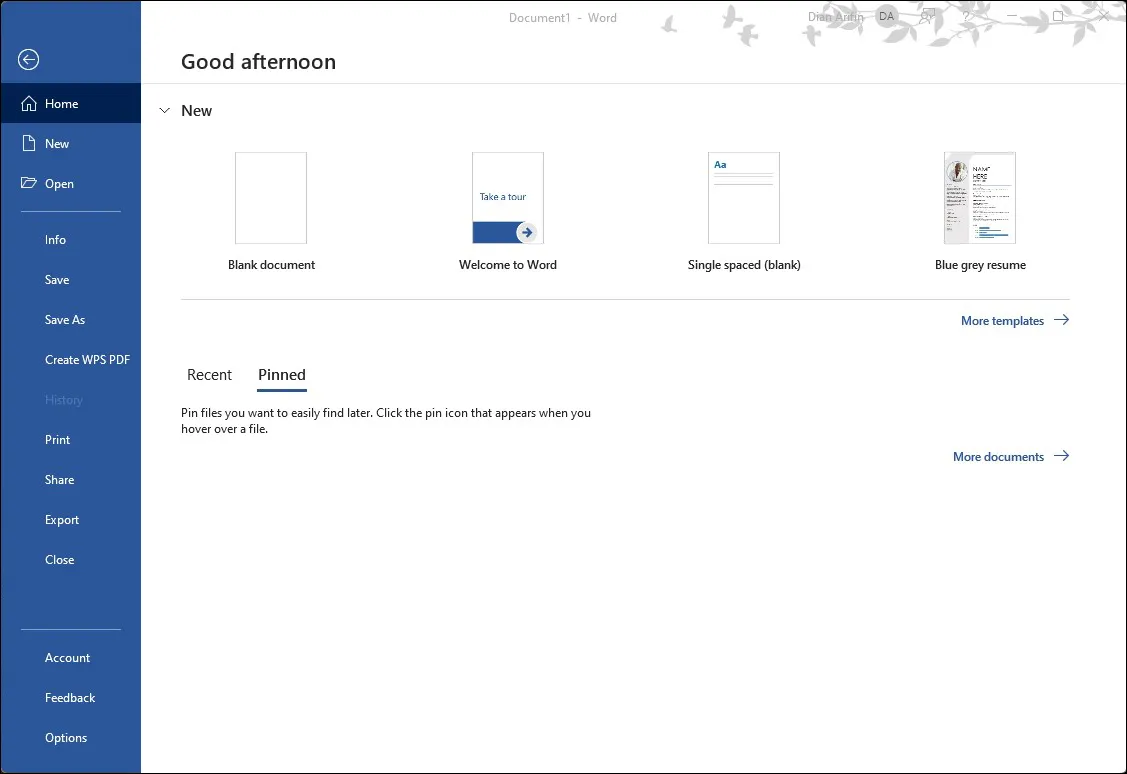Switch to the Recent tab
The image size is (1127, 774).
pos(209,374)
